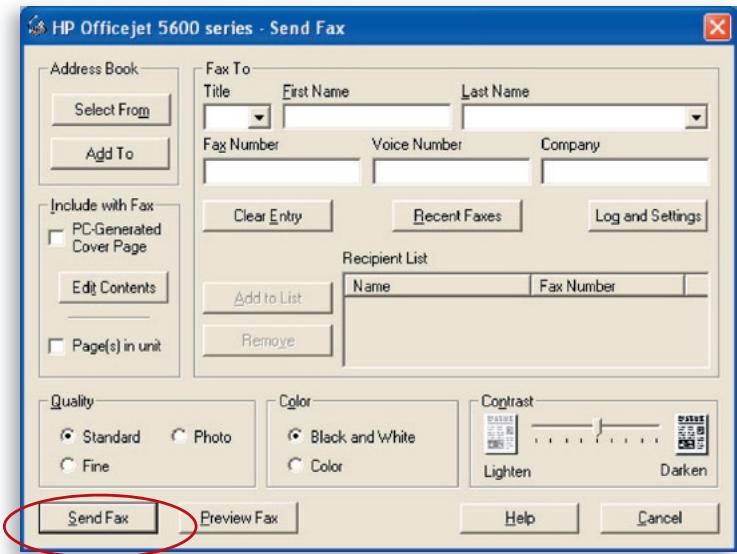Click in the Company field
Image resolution: width=737 pixels, height=554 pixels.
(x=625, y=172)
